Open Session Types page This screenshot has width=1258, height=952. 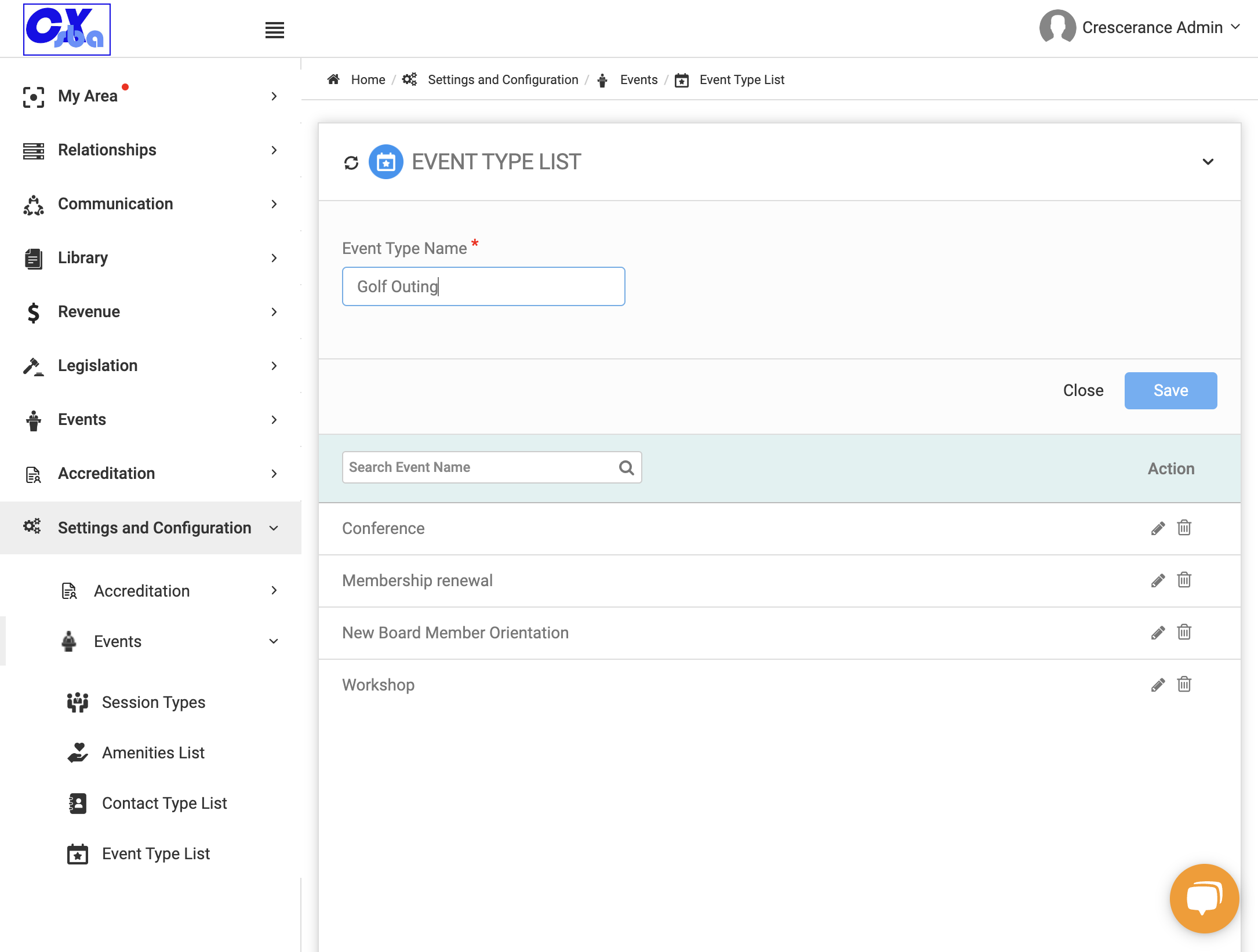point(154,702)
